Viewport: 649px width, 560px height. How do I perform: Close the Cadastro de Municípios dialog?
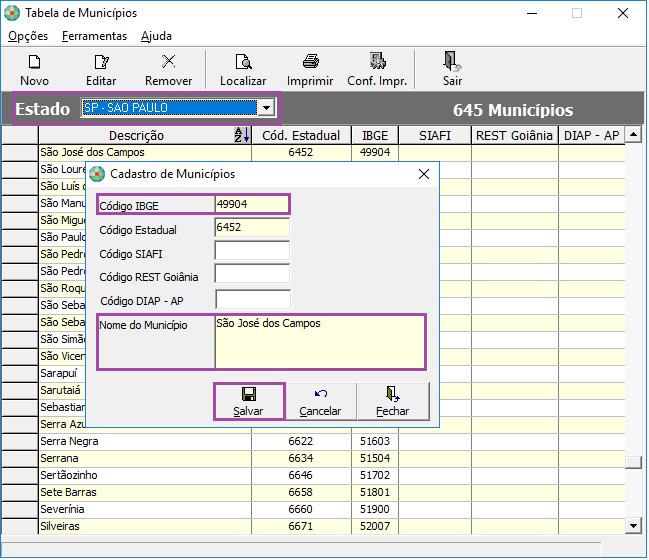click(424, 174)
